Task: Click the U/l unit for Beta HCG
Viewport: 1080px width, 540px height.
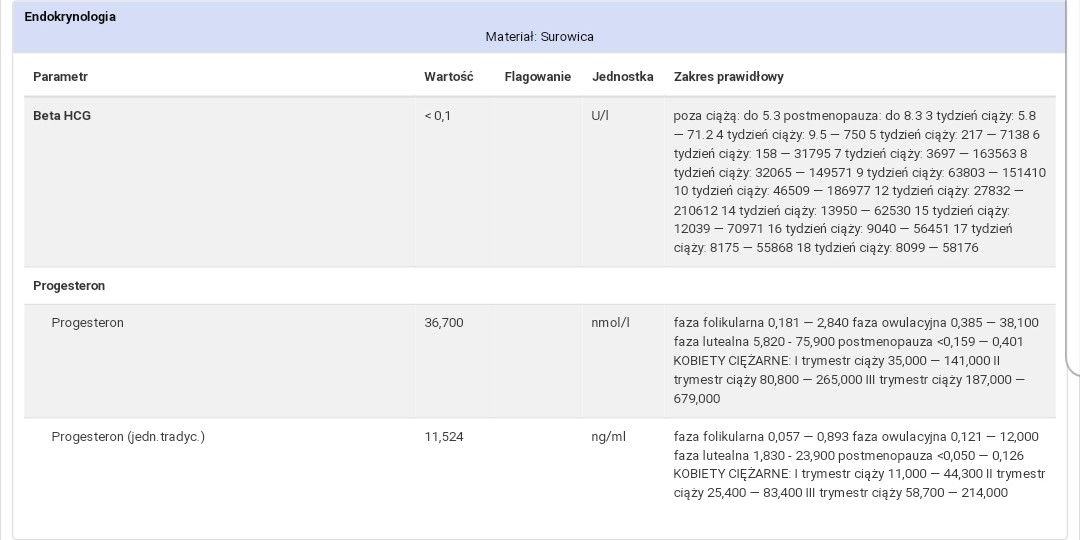Action: click(600, 116)
